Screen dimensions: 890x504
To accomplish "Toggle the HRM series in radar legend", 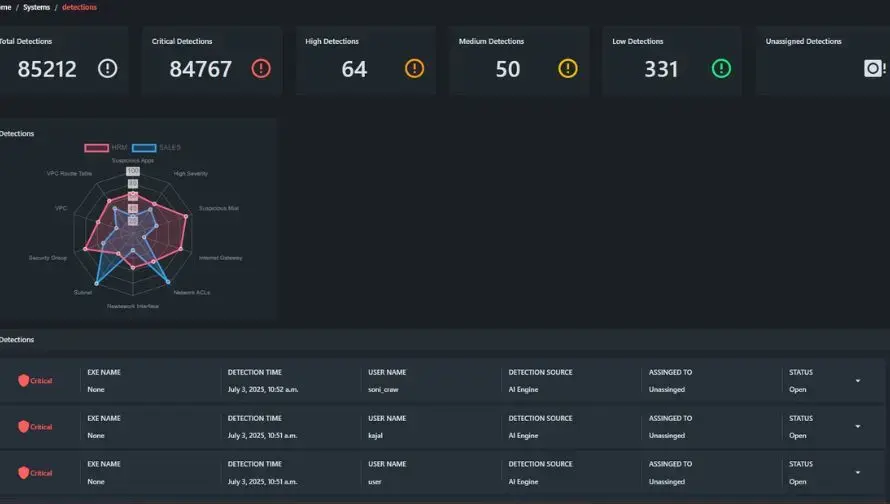I will [x=106, y=148].
